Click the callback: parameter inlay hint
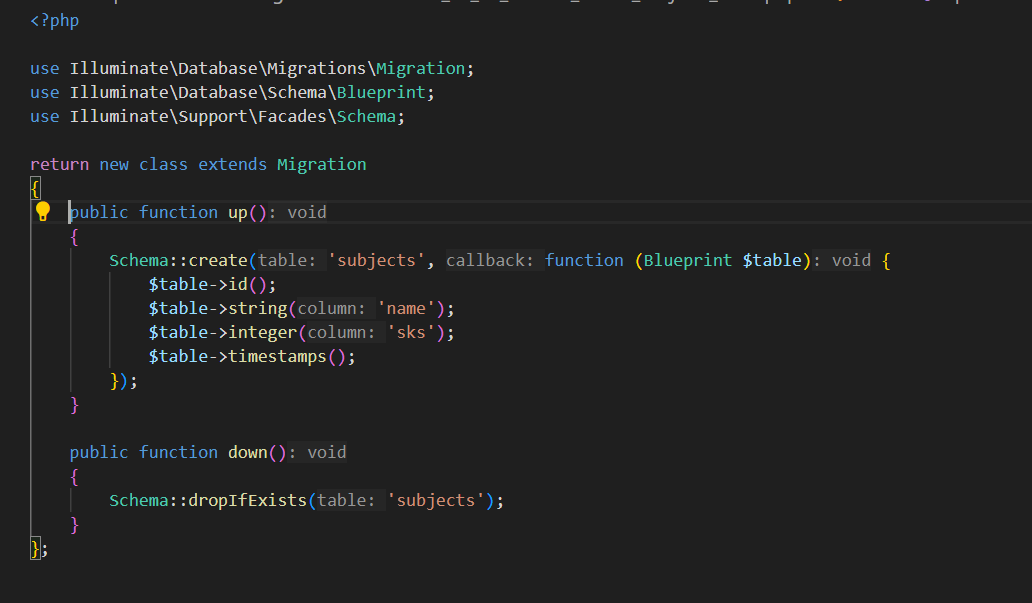Image resolution: width=1032 pixels, height=603 pixels. pyautogui.click(x=490, y=260)
